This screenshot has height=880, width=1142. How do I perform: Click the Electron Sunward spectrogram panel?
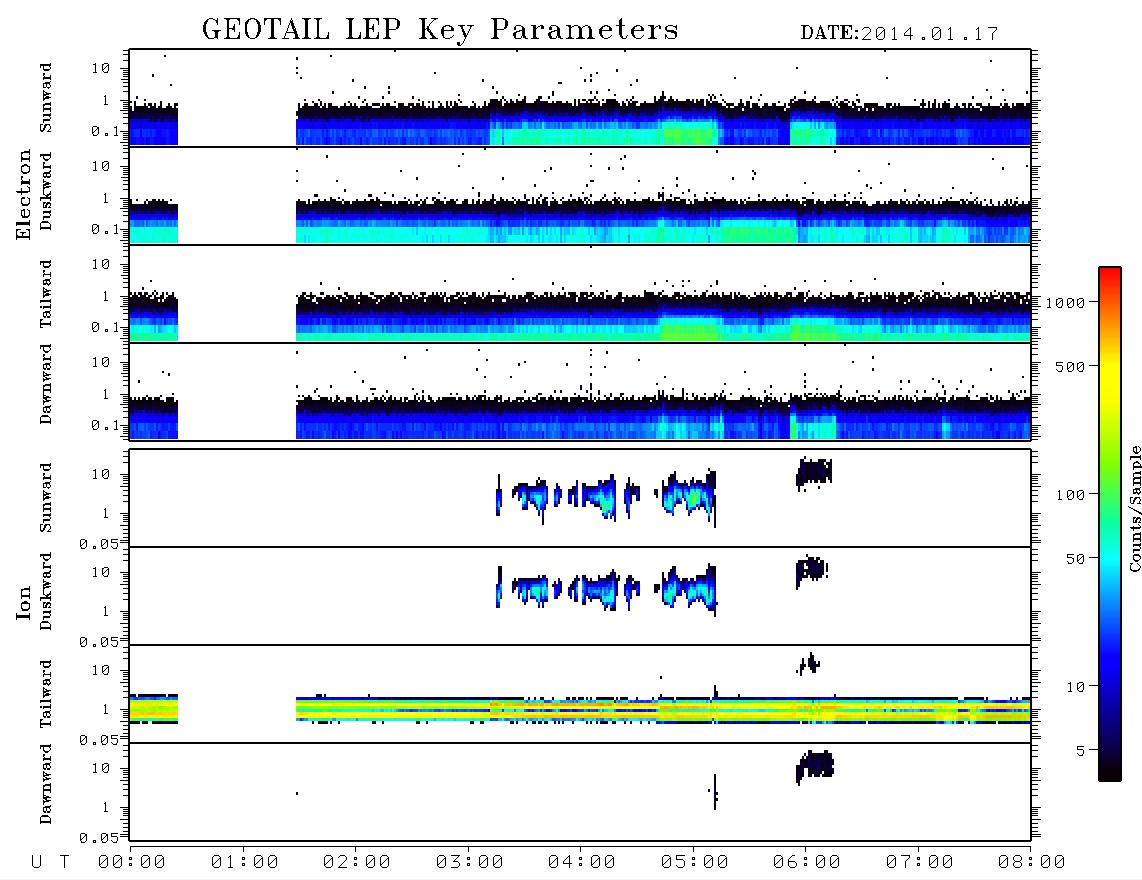tap(580, 98)
